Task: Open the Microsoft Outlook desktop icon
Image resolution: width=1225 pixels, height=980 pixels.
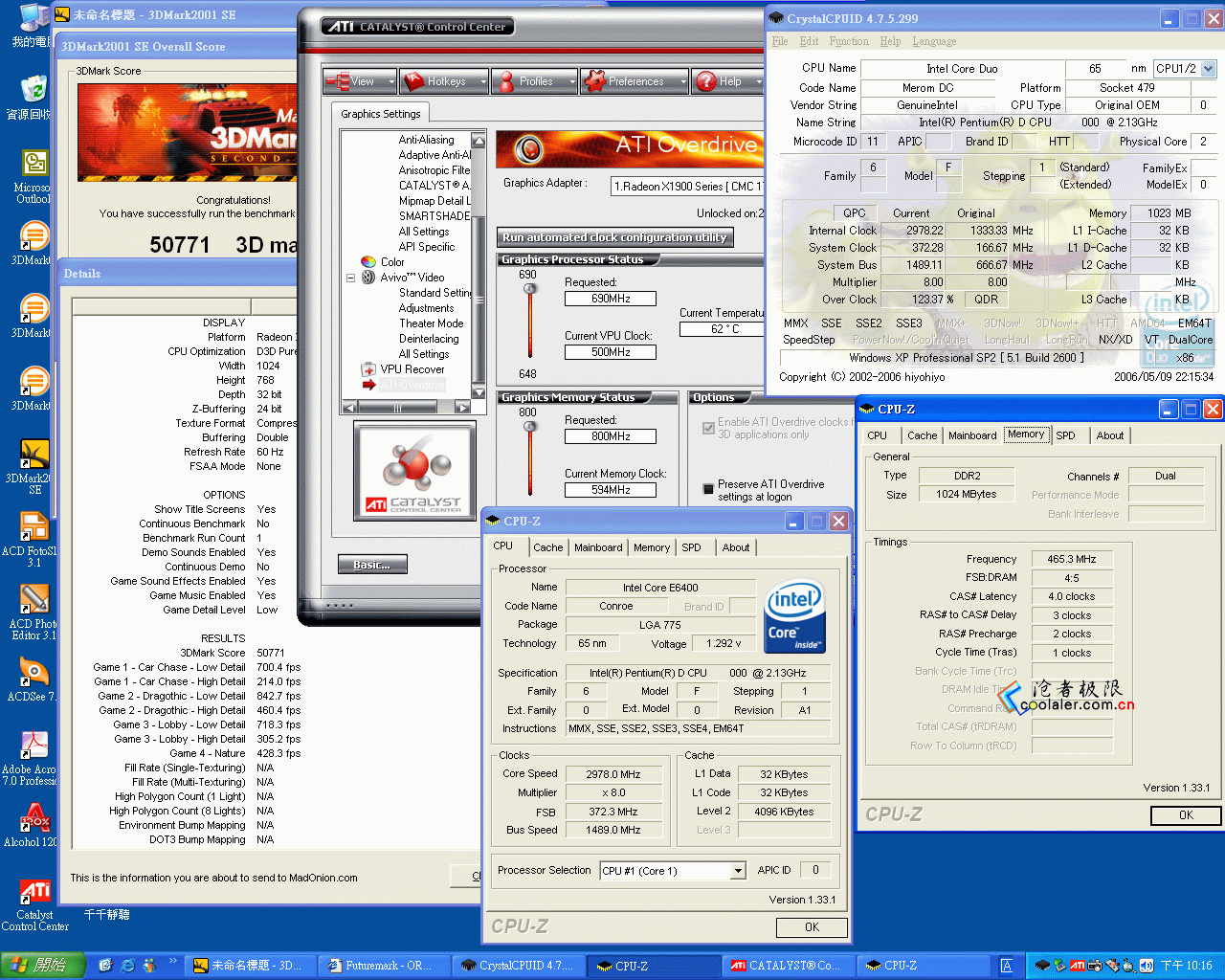Action: 34,163
